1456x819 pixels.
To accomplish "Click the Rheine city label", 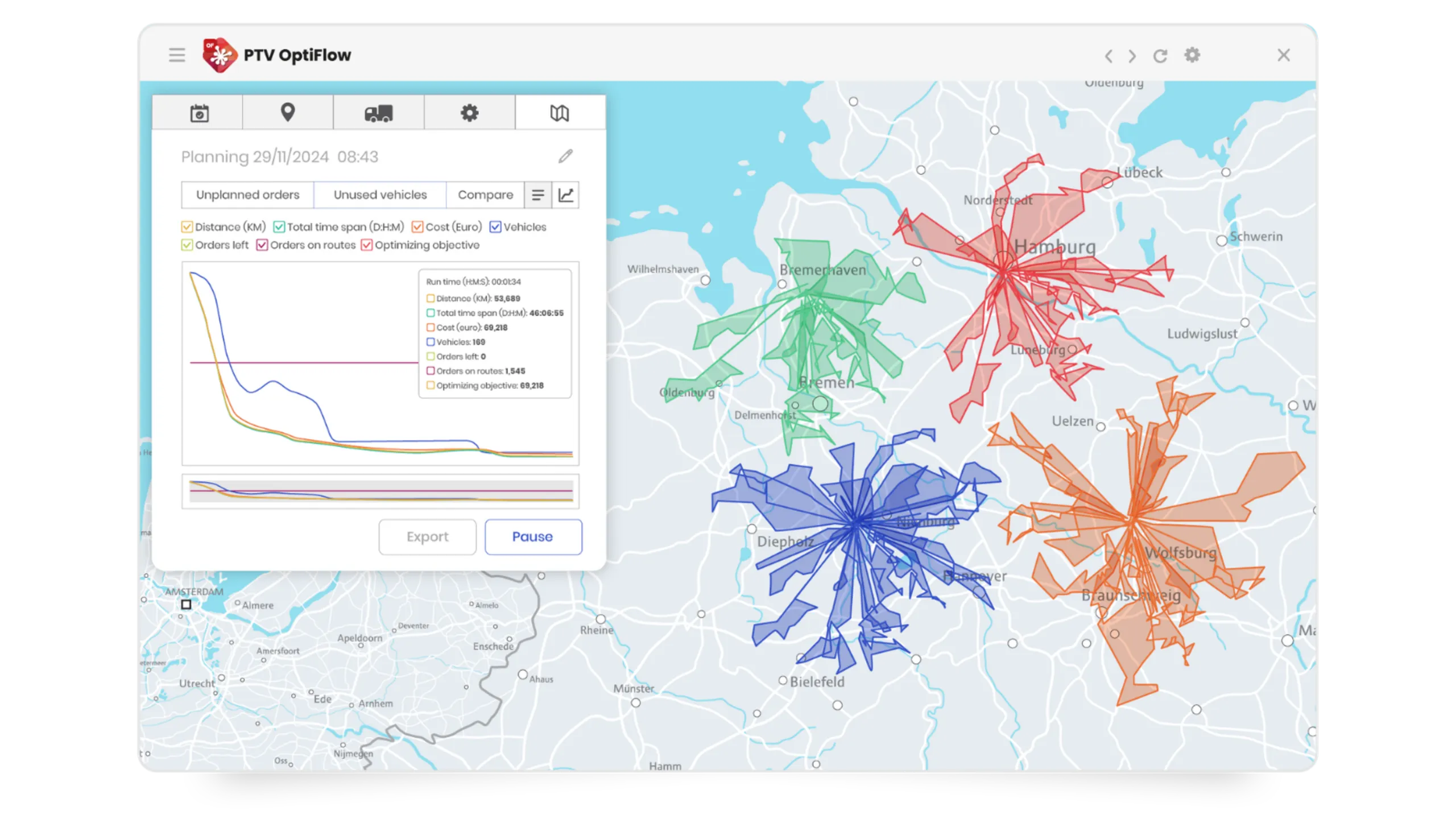I will pos(597,630).
